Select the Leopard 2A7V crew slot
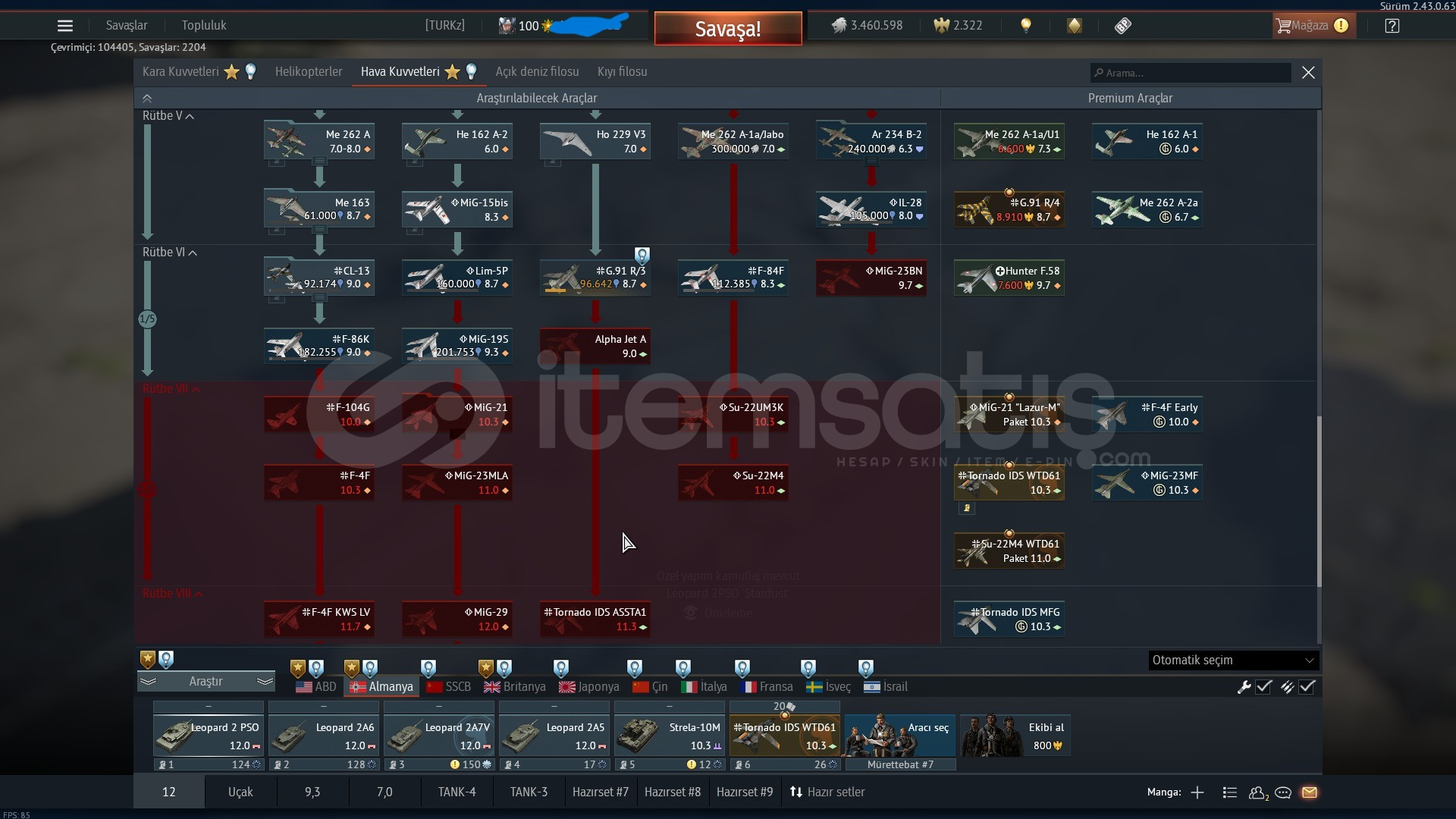Image resolution: width=1456 pixels, height=819 pixels. tap(439, 736)
